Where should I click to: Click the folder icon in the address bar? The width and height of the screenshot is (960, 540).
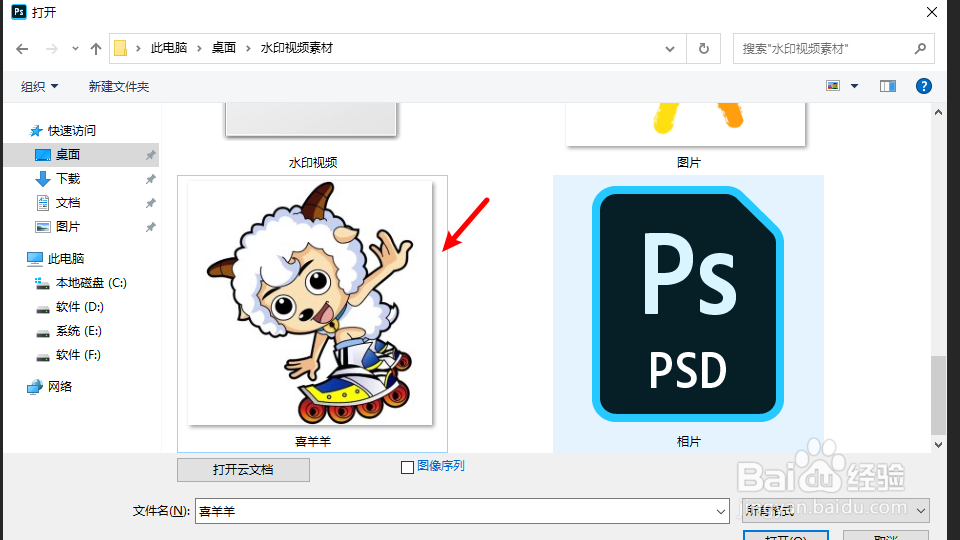tap(121, 48)
